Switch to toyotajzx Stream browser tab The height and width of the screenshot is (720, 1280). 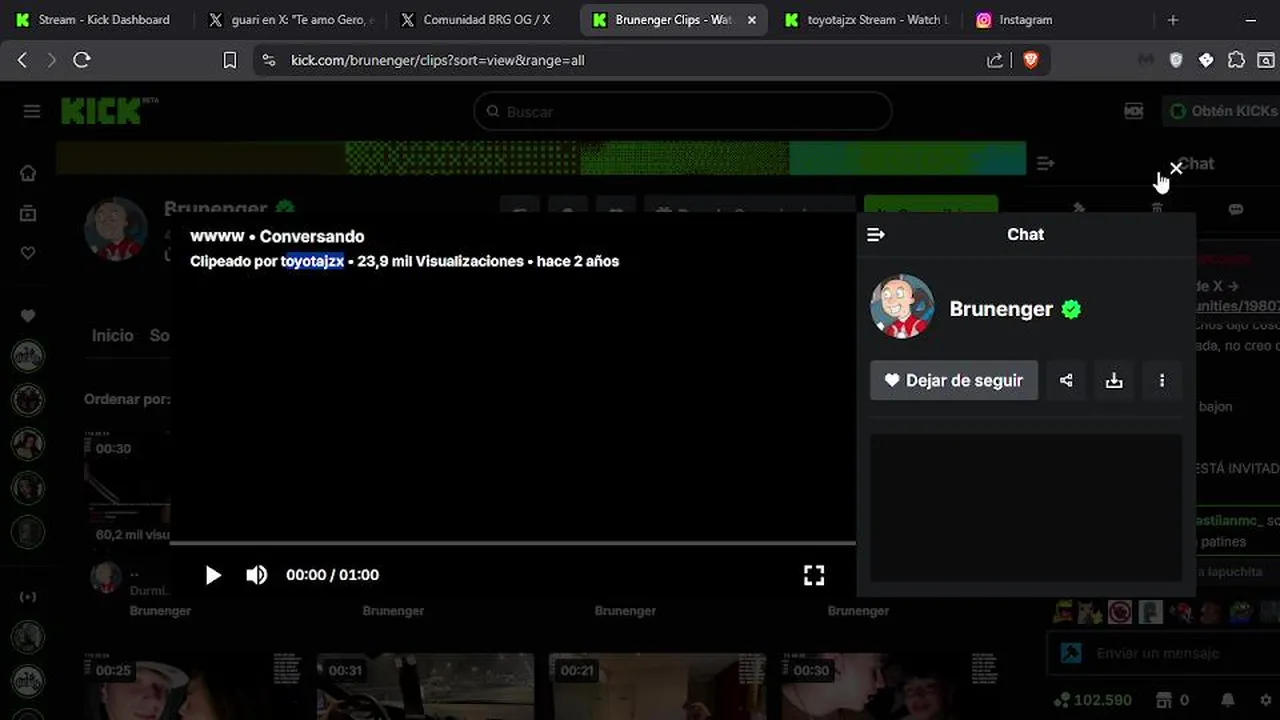866,20
